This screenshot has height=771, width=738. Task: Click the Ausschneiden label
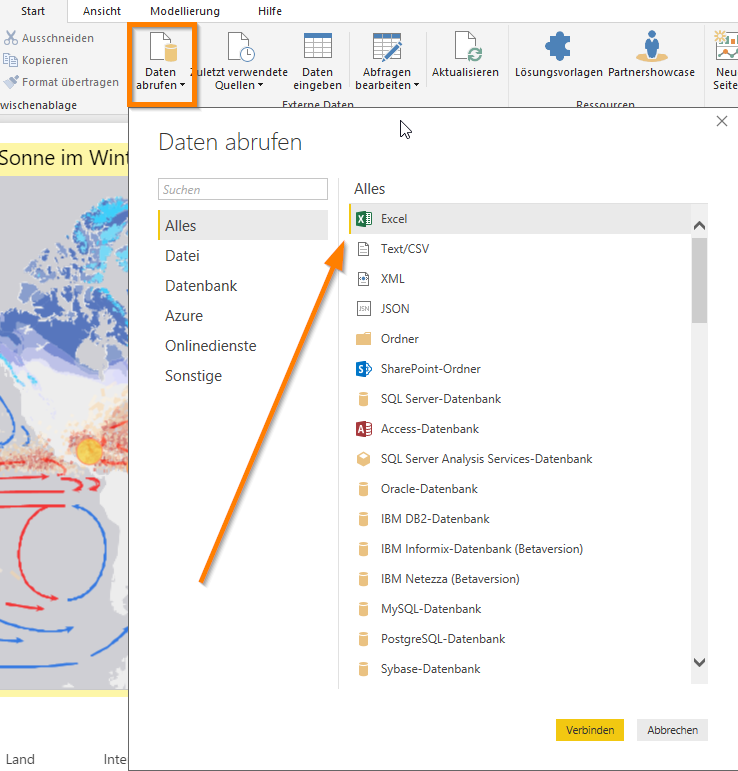(58, 38)
